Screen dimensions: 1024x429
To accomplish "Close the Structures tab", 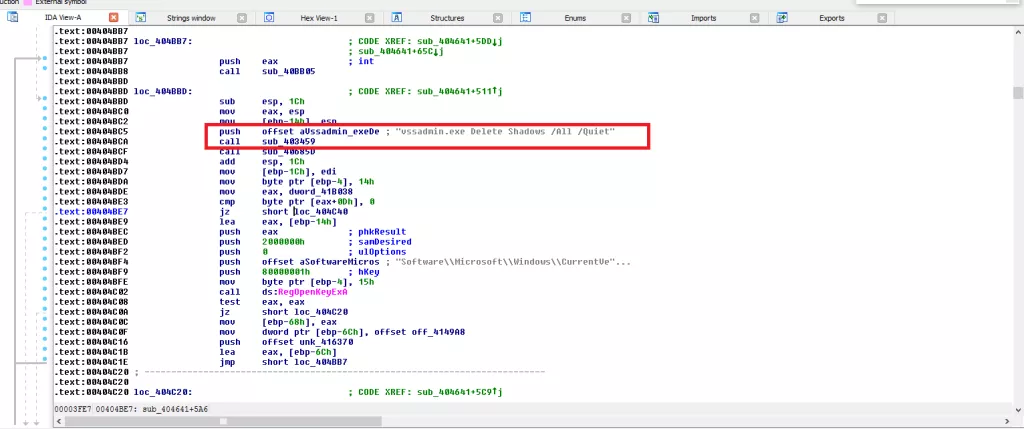I will [x=497, y=17].
